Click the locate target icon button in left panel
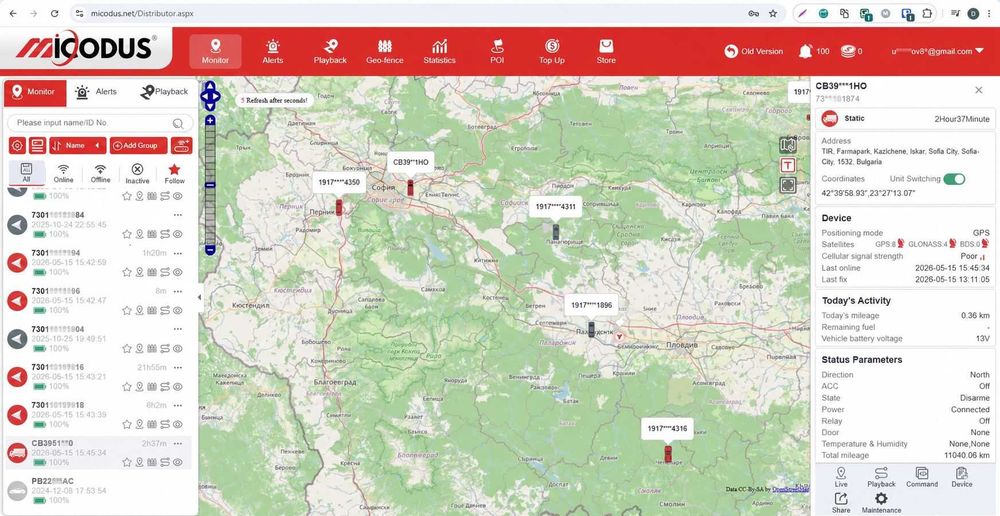The width and height of the screenshot is (1000, 516). [x=17, y=145]
